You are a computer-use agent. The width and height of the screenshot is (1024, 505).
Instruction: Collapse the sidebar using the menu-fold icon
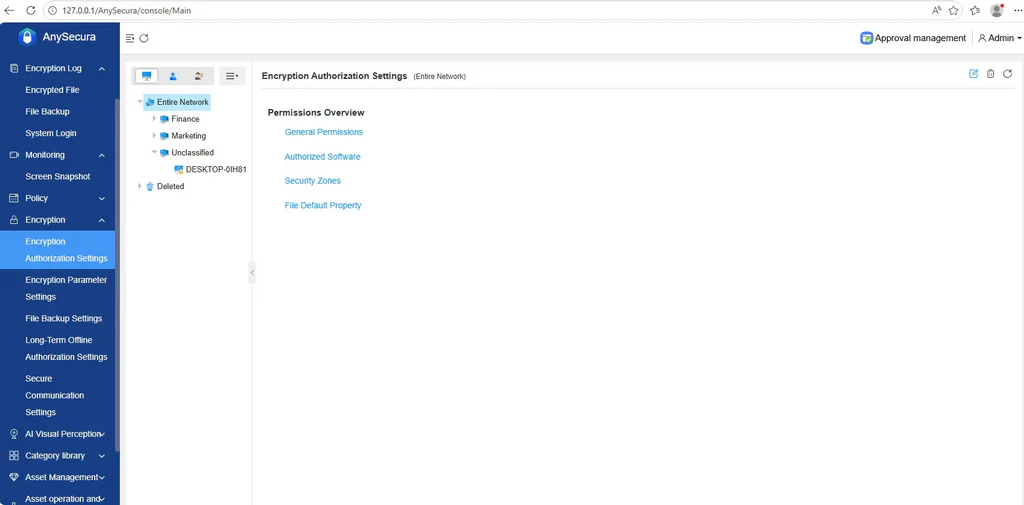[130, 39]
